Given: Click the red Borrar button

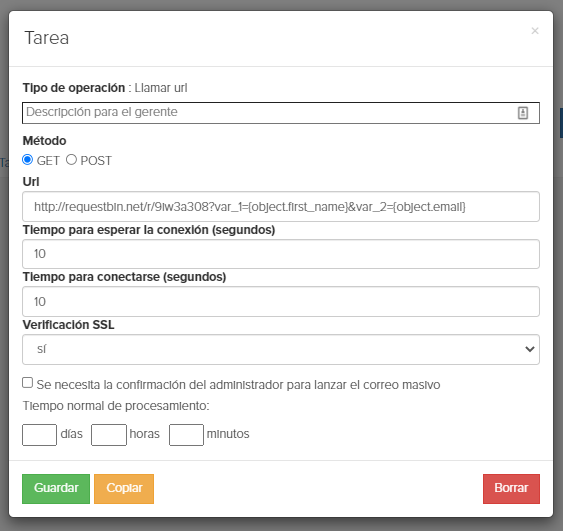Looking at the screenshot, I should click(511, 489).
